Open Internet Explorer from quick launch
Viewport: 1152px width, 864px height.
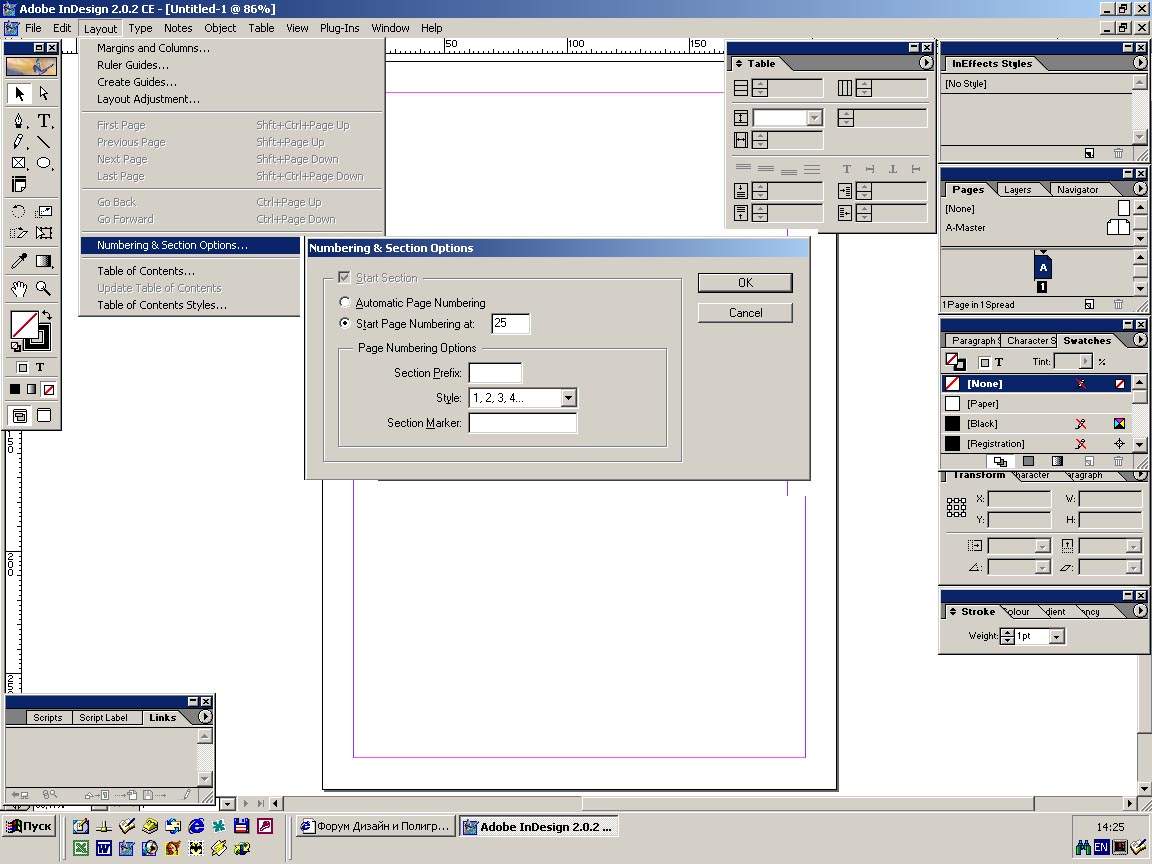tap(196, 826)
